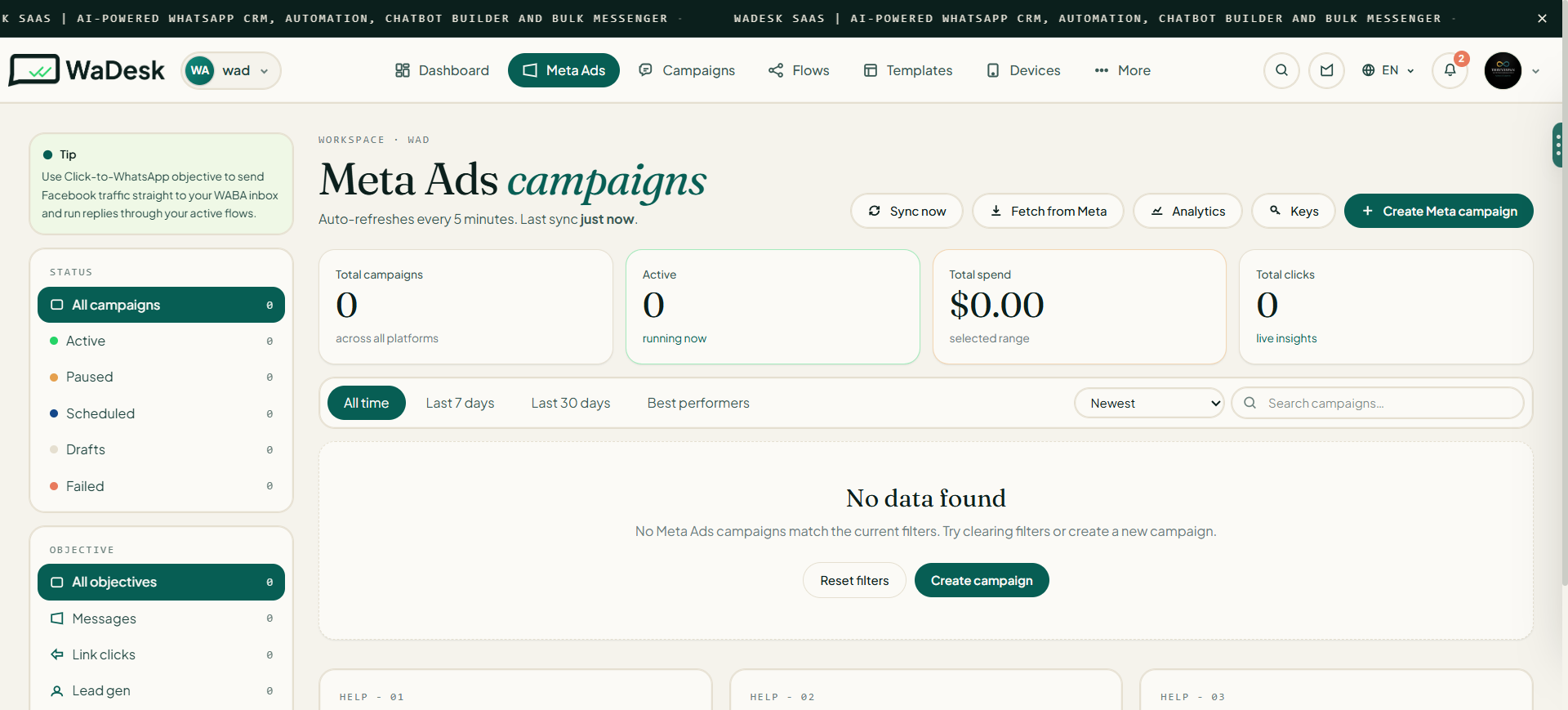This screenshot has height=710, width=1568.
Task: Open the wad workspace switcher
Action: pyautogui.click(x=230, y=70)
